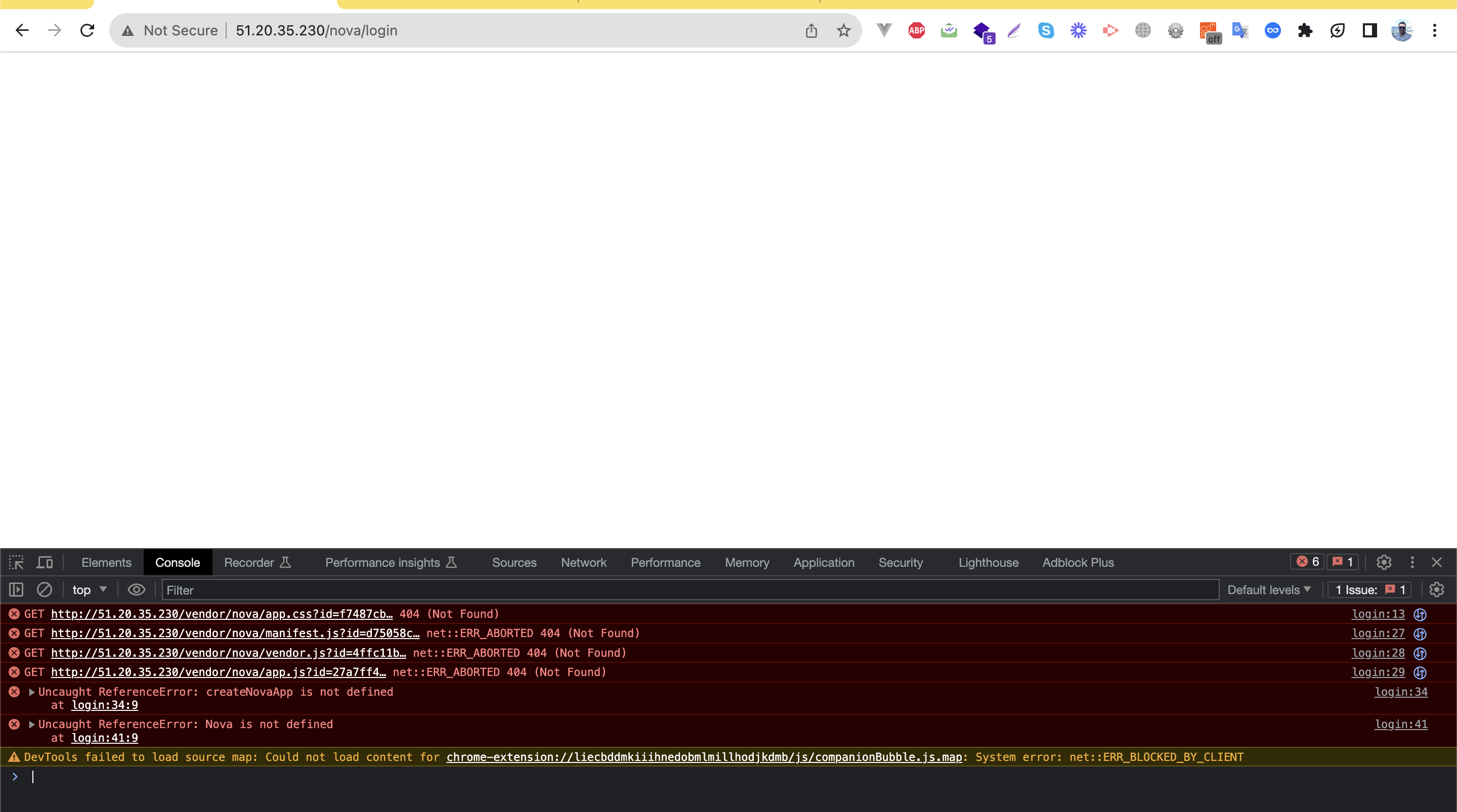Show the console sidebar
The image size is (1457, 812).
(x=16, y=589)
